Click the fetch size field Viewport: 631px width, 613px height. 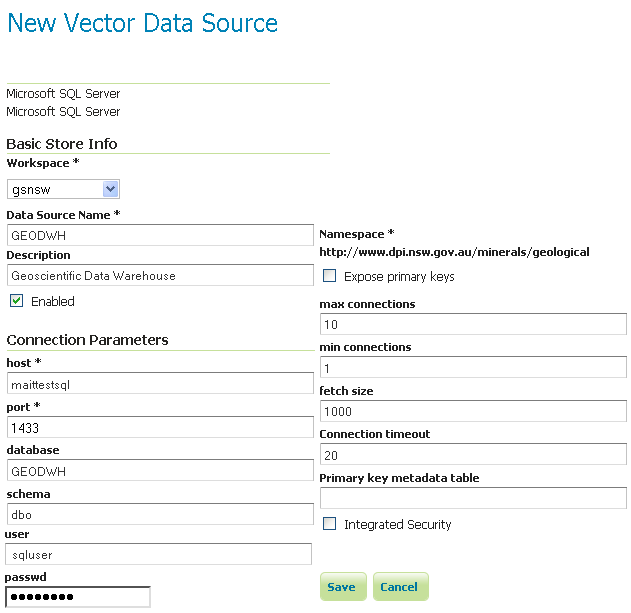472,411
